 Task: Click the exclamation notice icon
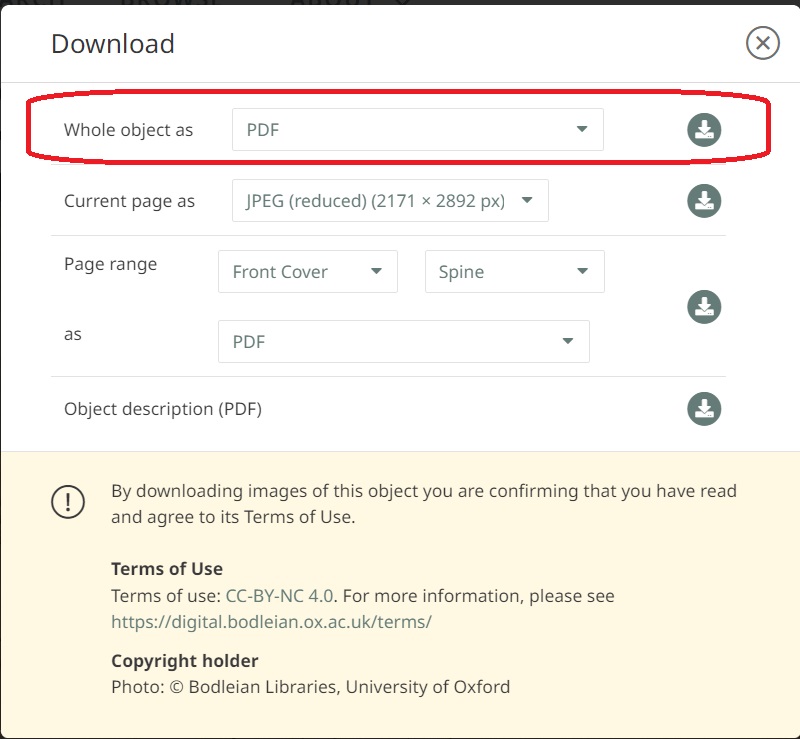coord(68,502)
